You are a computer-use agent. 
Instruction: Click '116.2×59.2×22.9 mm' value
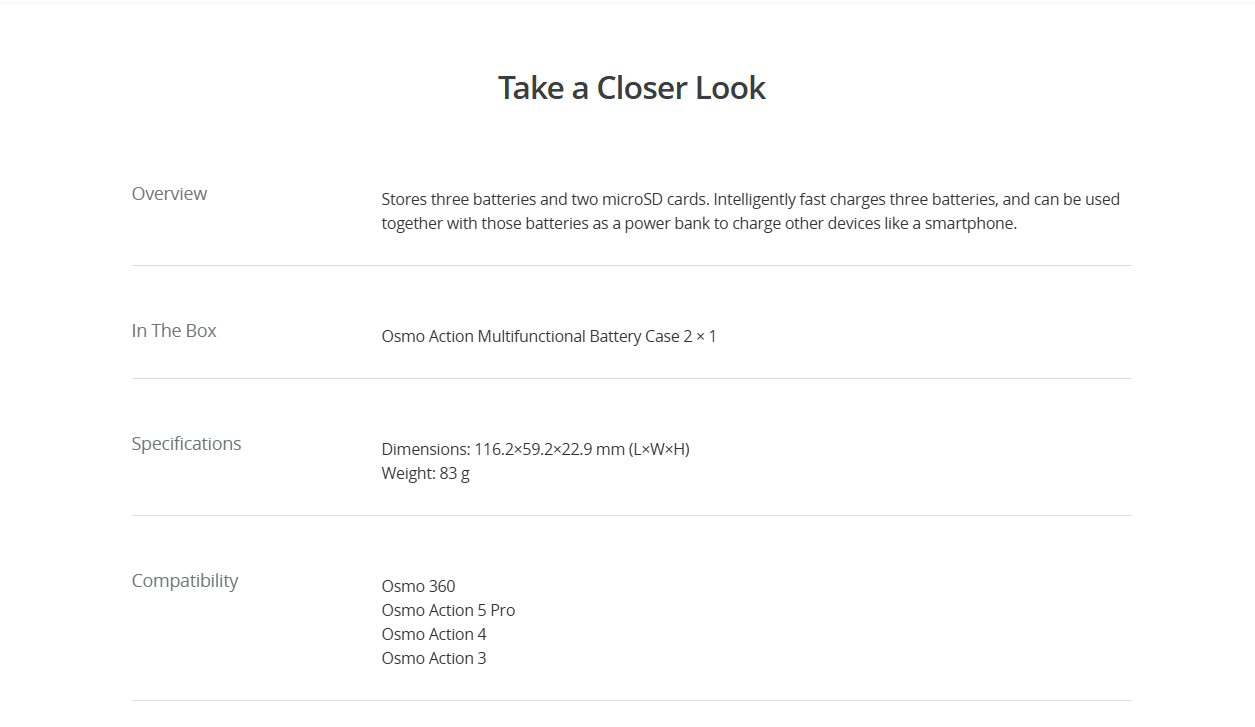click(549, 449)
